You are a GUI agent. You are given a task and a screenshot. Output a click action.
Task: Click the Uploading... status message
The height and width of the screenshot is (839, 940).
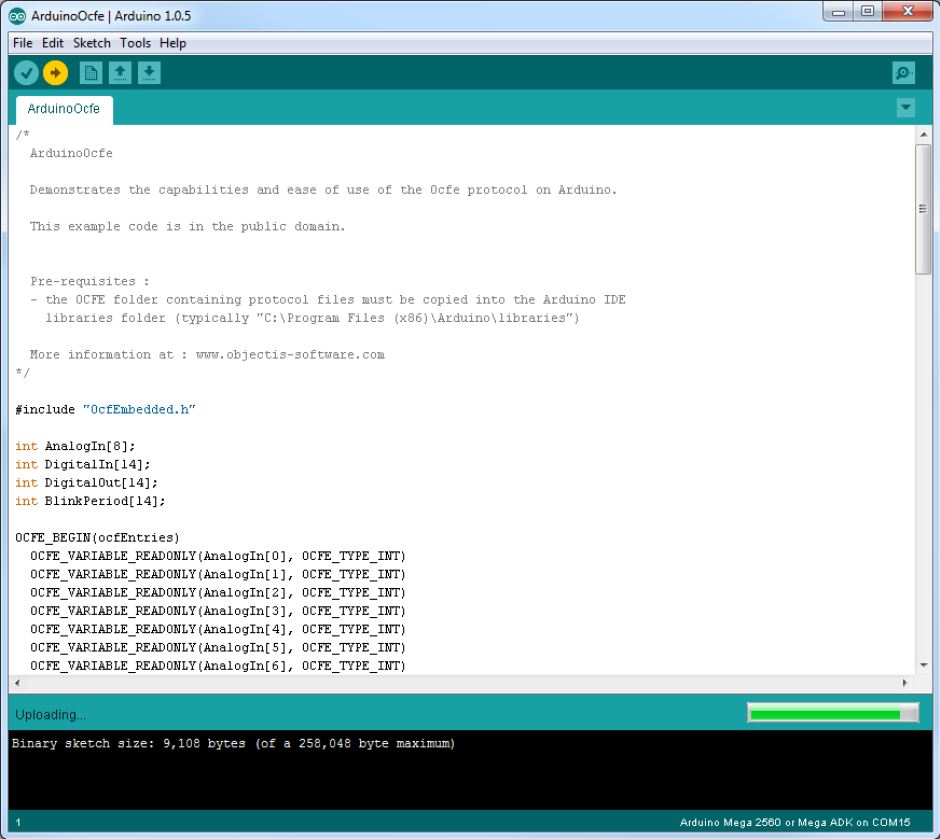[x=50, y=715]
